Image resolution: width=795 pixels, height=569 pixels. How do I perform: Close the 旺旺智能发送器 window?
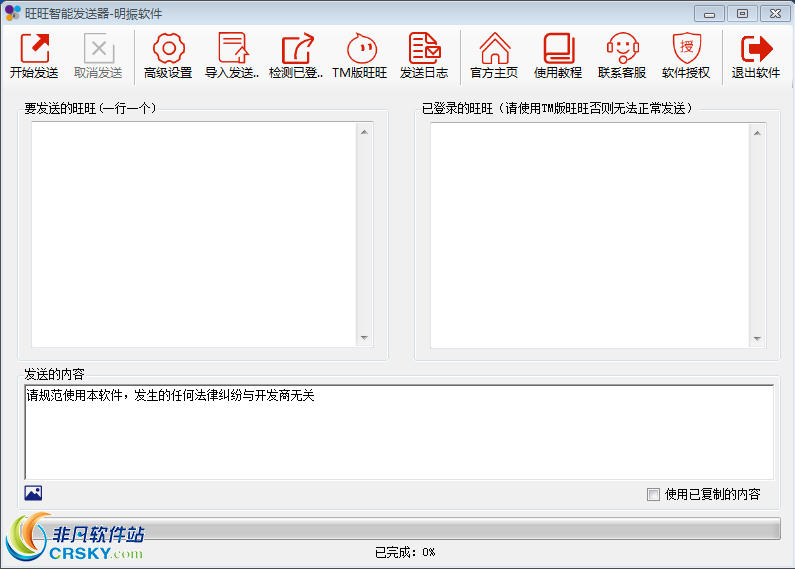pyautogui.click(x=775, y=14)
